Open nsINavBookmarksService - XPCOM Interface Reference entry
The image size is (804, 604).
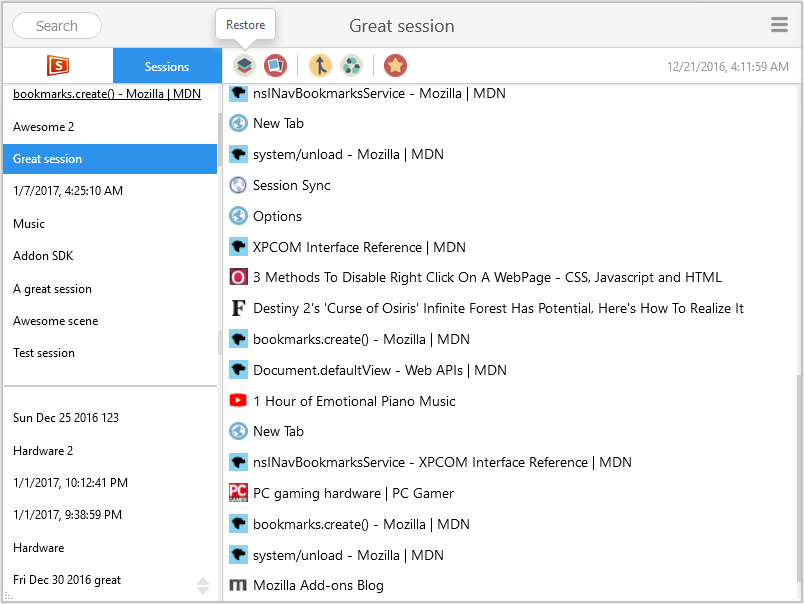442,462
